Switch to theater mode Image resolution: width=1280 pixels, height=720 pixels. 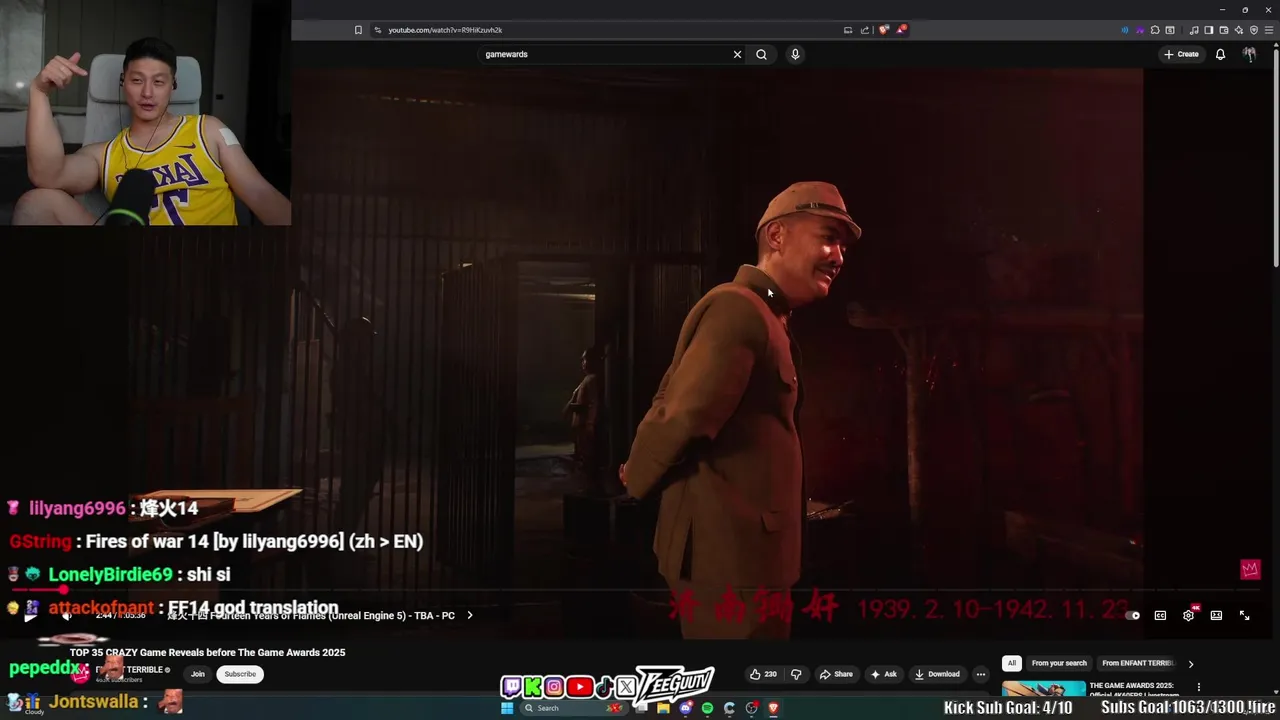[x=1216, y=615]
